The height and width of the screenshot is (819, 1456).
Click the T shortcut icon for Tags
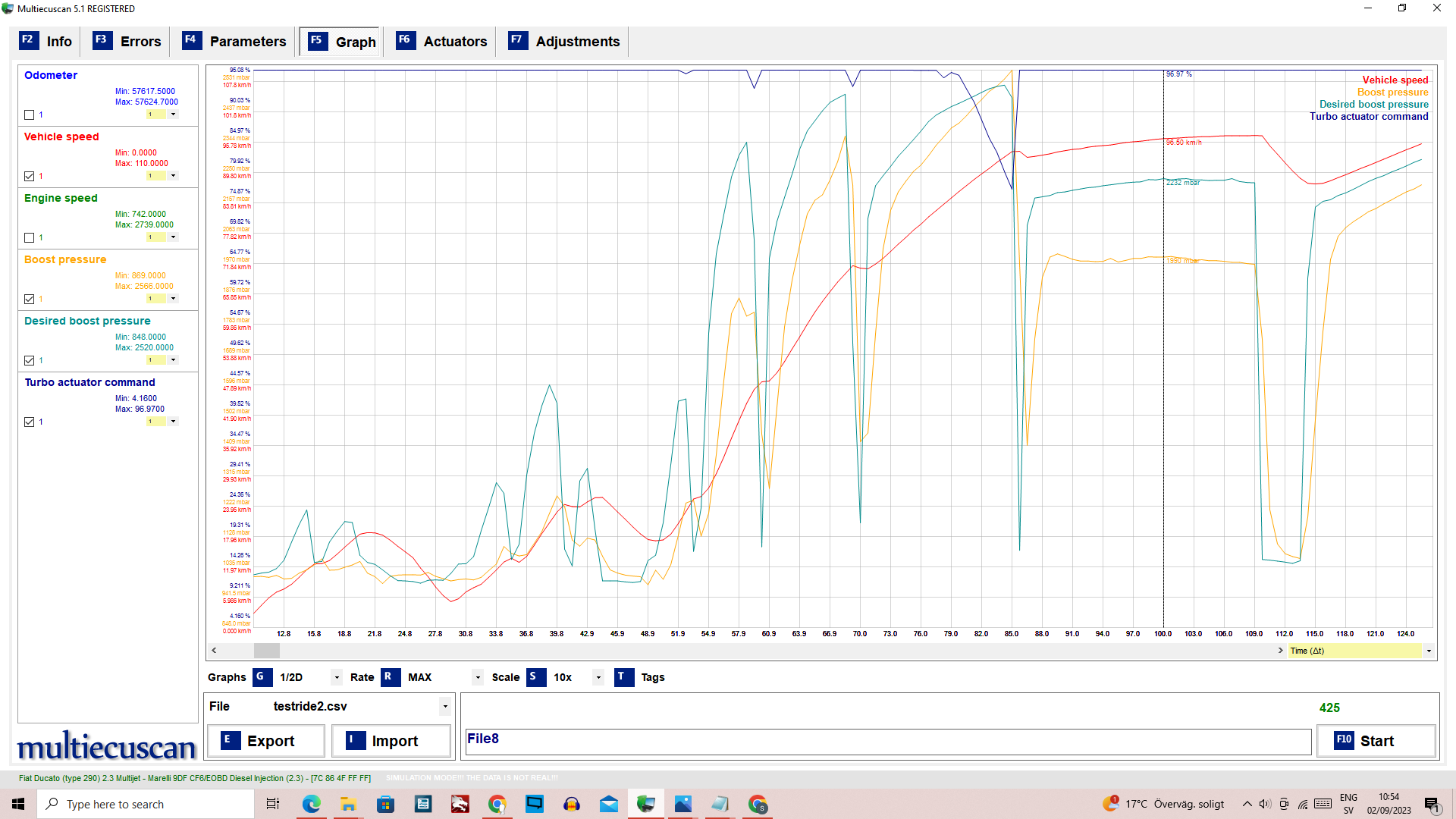point(623,676)
